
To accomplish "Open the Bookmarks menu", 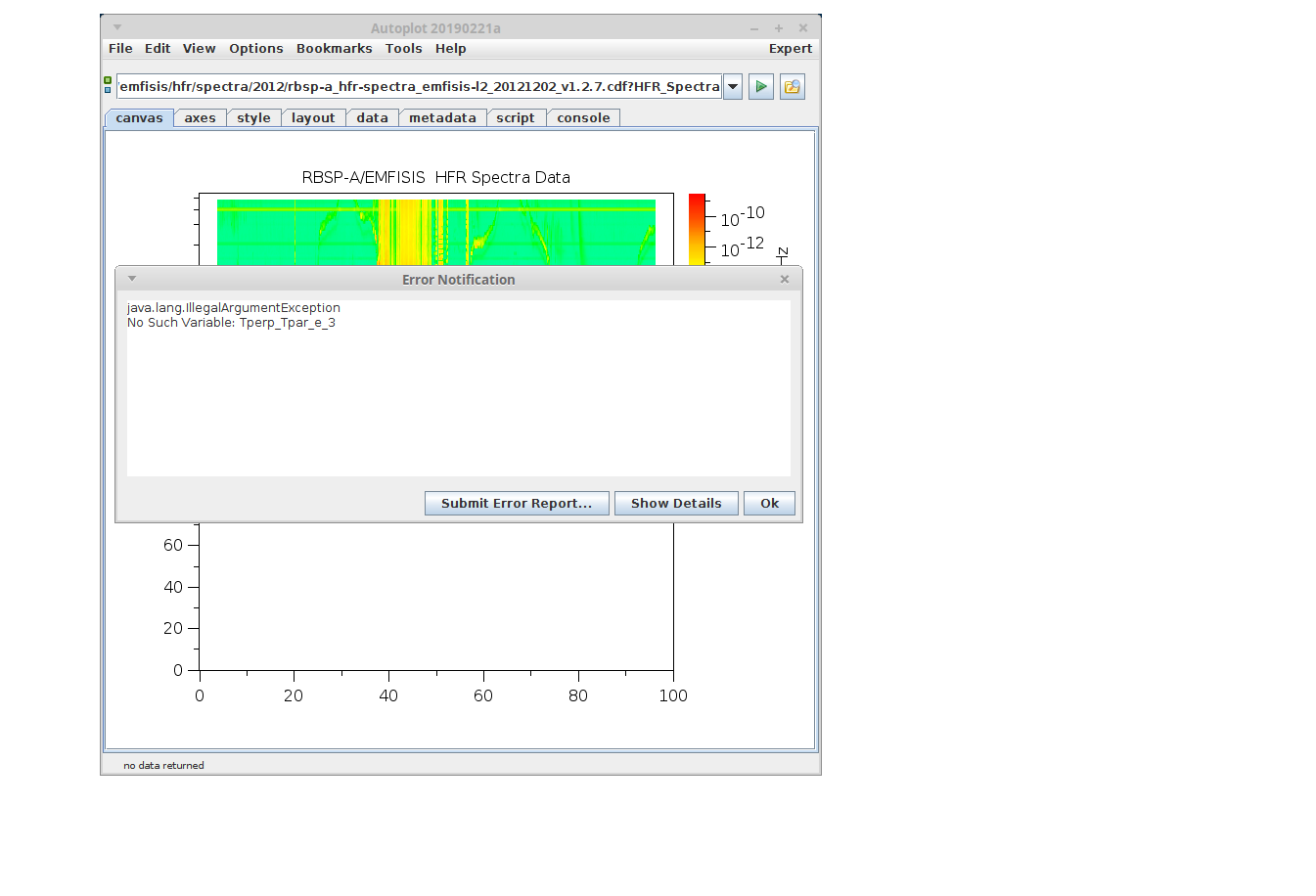I will pos(334,49).
